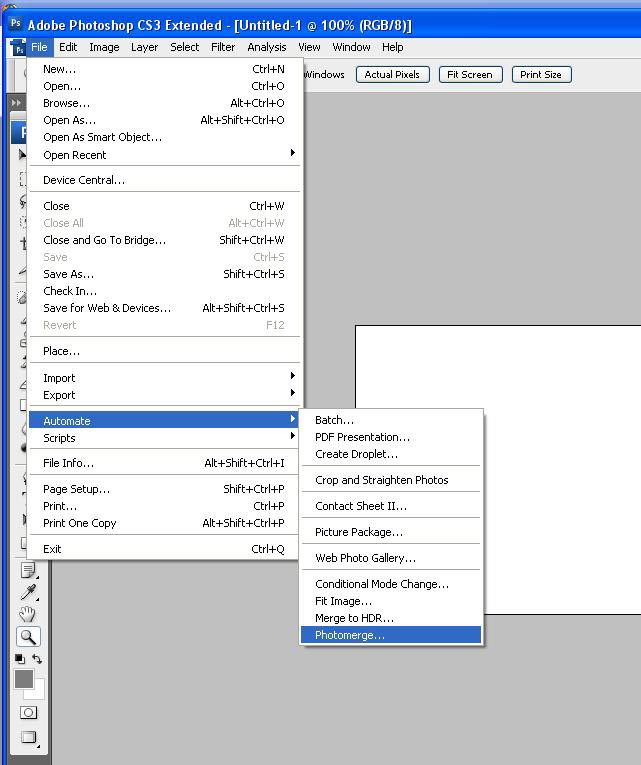Choose Save for Web & Devices...
This screenshot has width=641, height=765.
coord(164,308)
